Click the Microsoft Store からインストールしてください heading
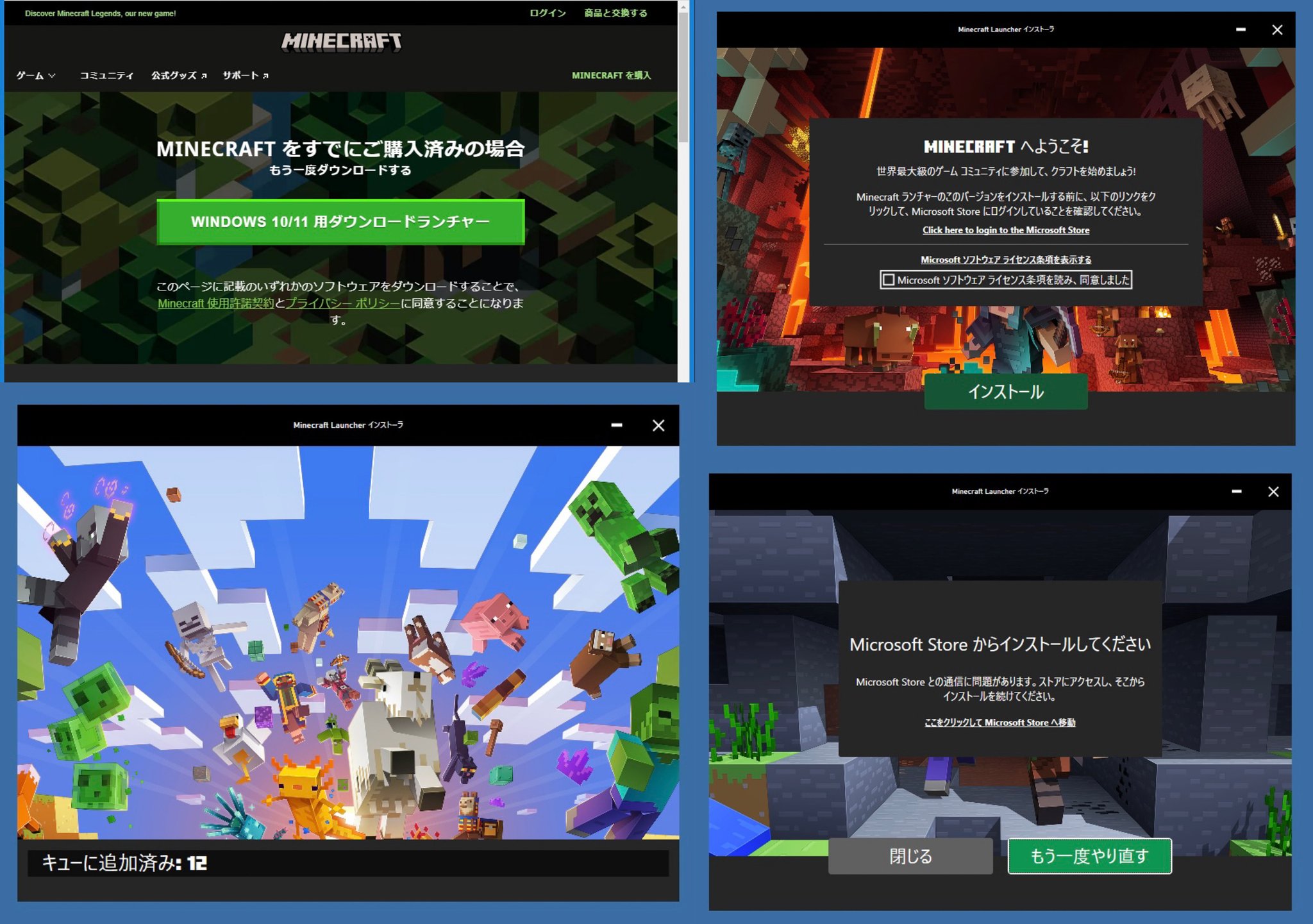 point(999,644)
